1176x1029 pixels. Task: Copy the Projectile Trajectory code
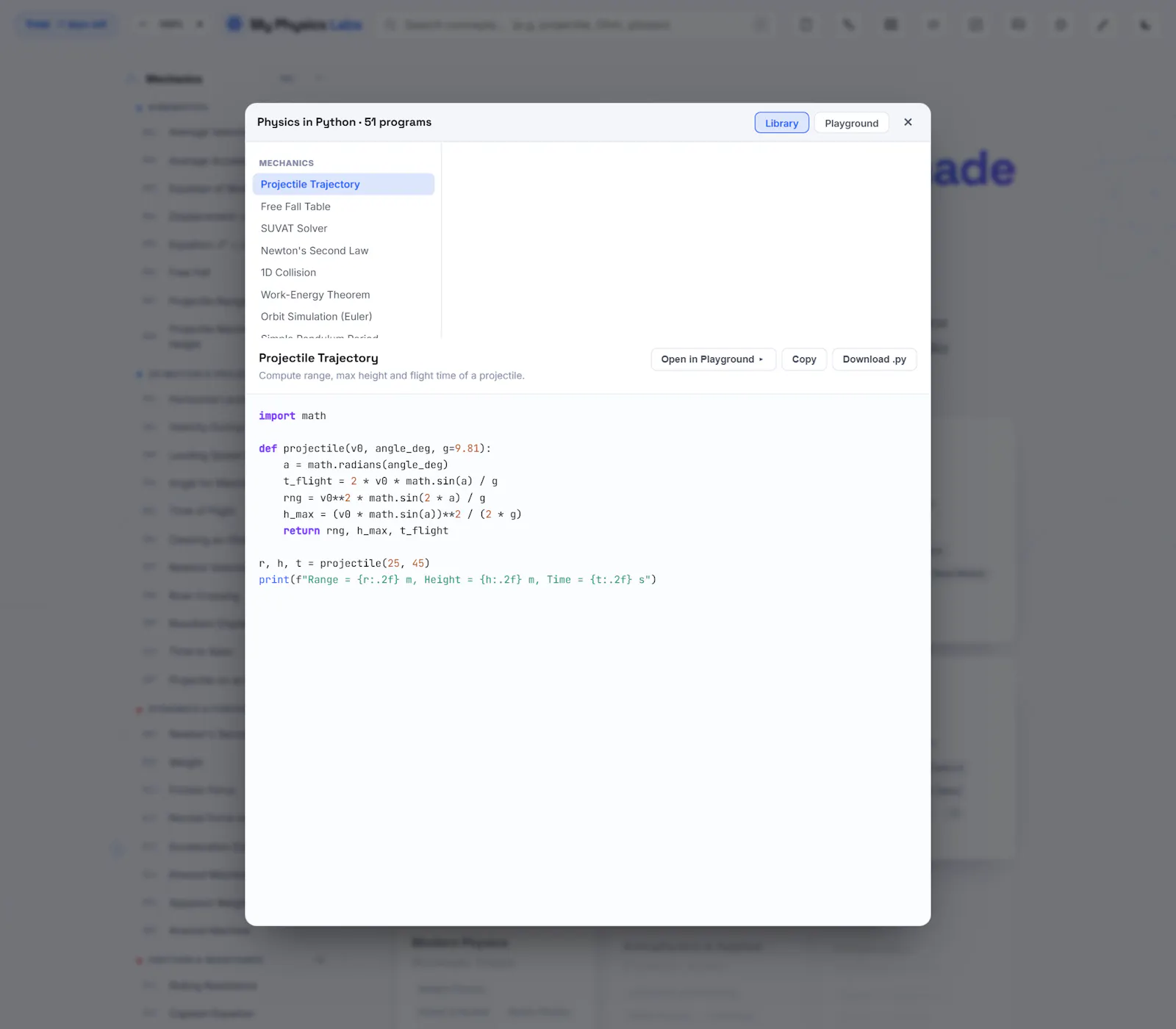click(804, 359)
